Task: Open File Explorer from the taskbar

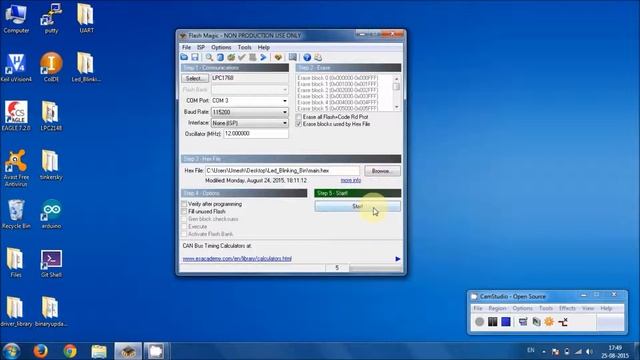Action: click(x=99, y=351)
